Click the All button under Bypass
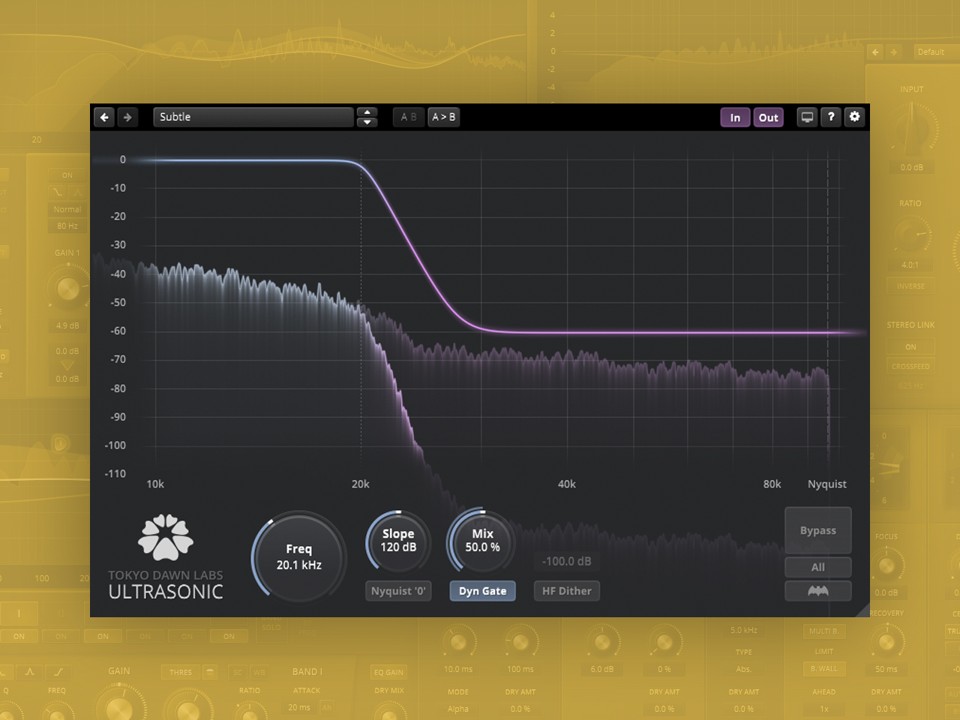 click(x=818, y=567)
